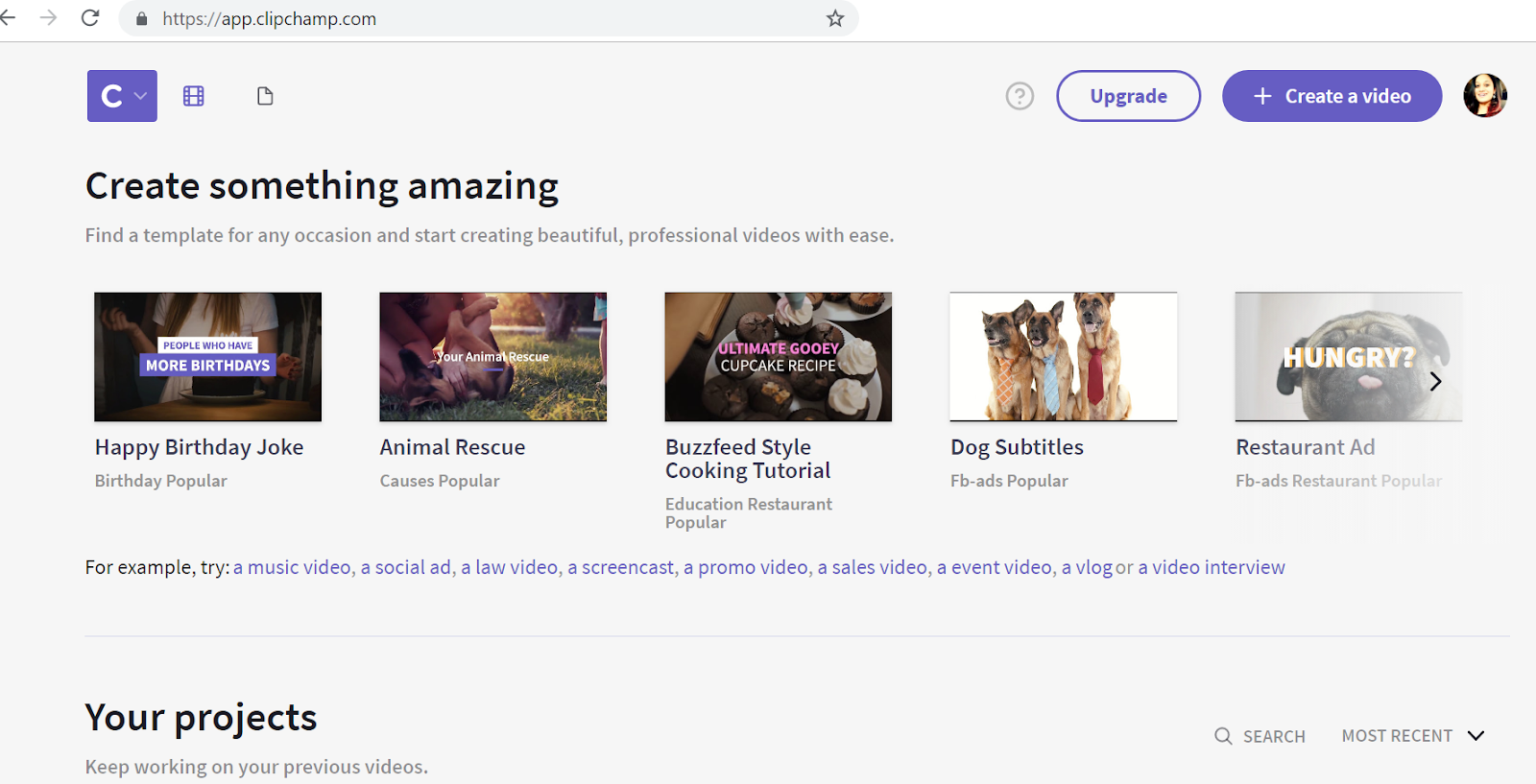Show next templates with the right chevron

[x=1436, y=381]
